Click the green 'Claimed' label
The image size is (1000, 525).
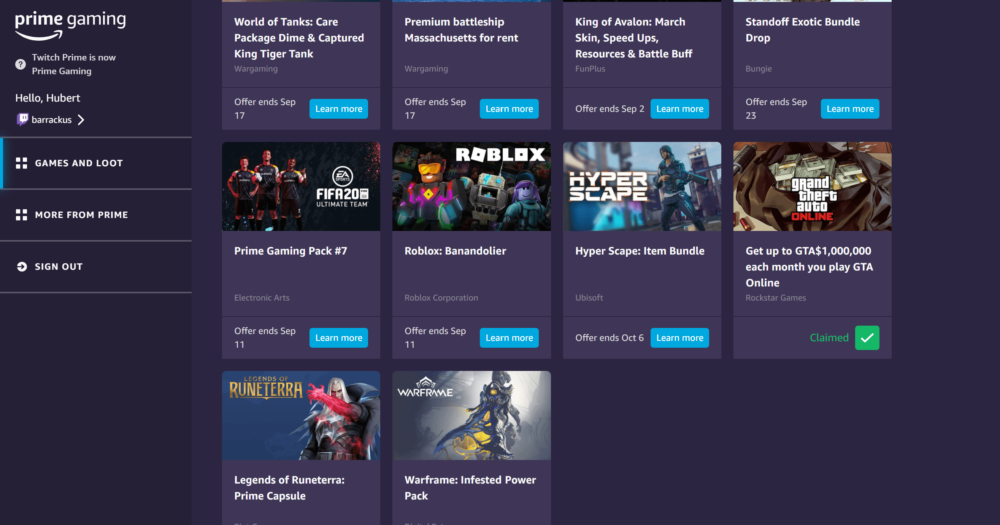coord(829,337)
